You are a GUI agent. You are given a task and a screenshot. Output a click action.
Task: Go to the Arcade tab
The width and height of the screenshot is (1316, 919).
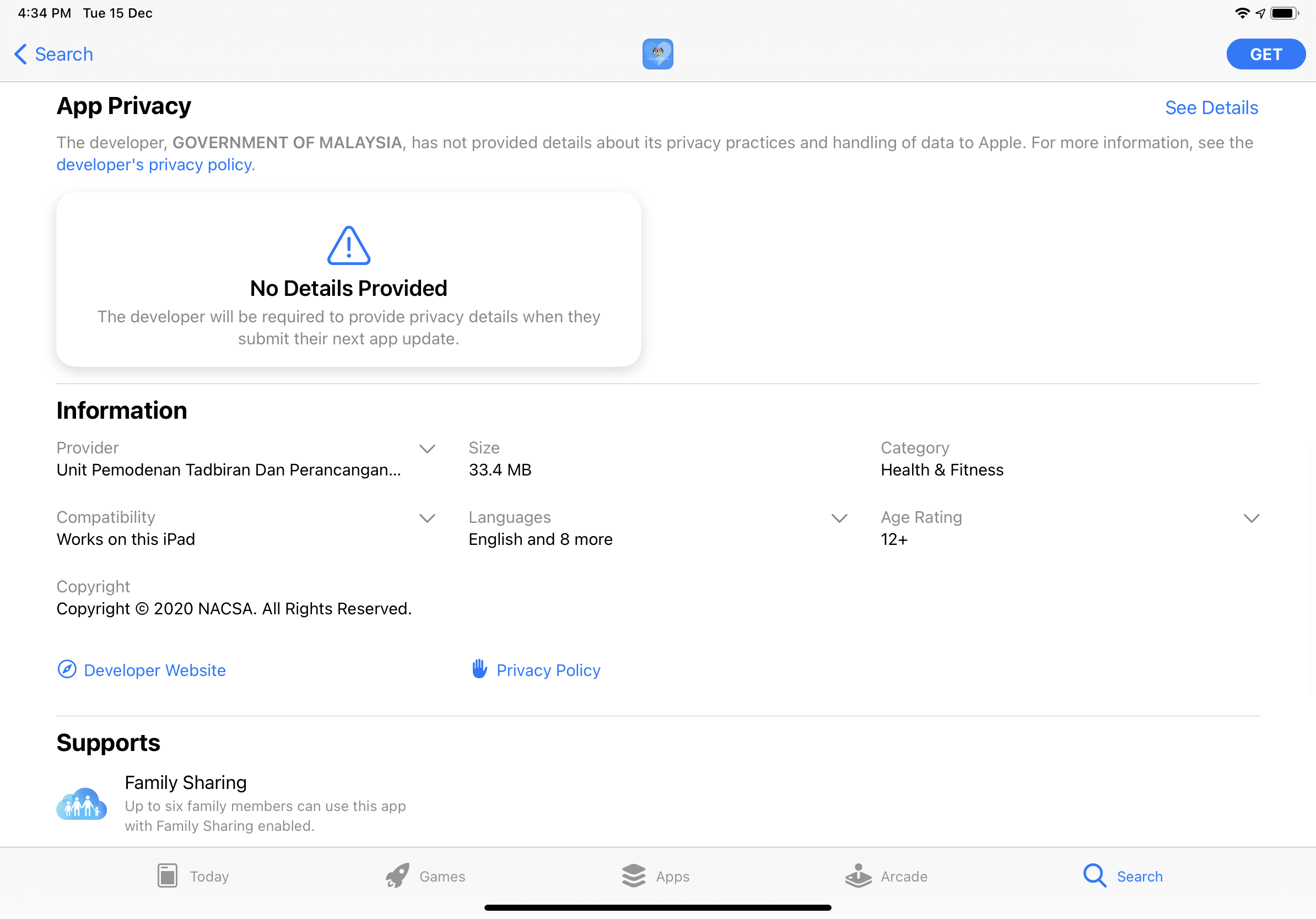[x=886, y=875]
